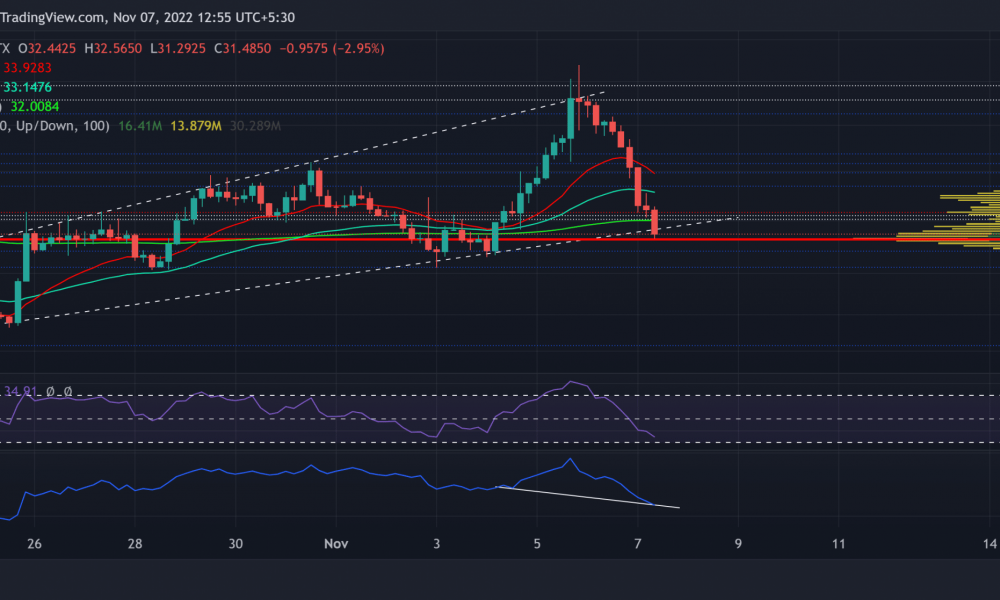1000x600 pixels.
Task: Click the price change −0.9575 (−2.95%)
Action: pyautogui.click(x=332, y=48)
